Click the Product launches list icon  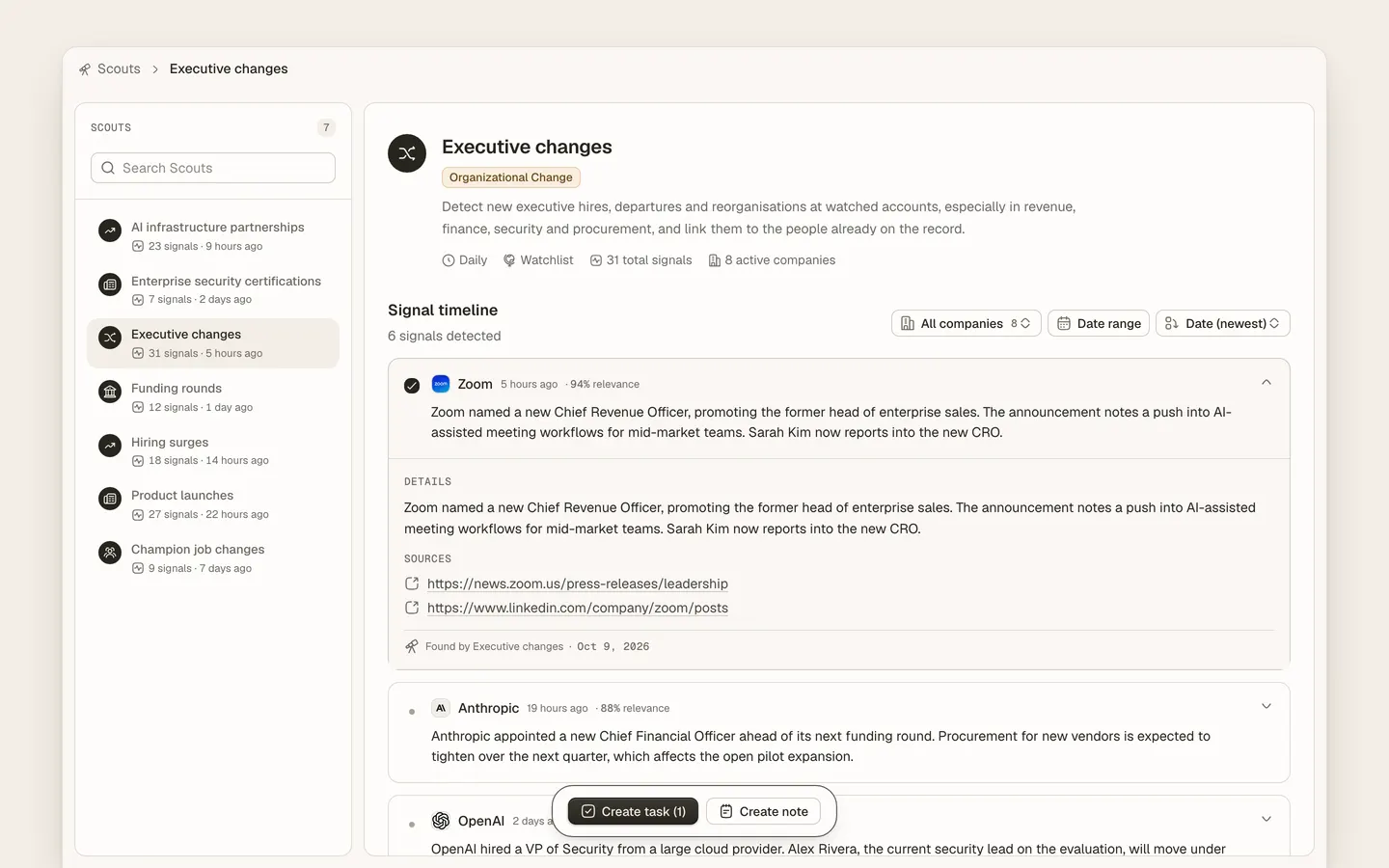110,499
